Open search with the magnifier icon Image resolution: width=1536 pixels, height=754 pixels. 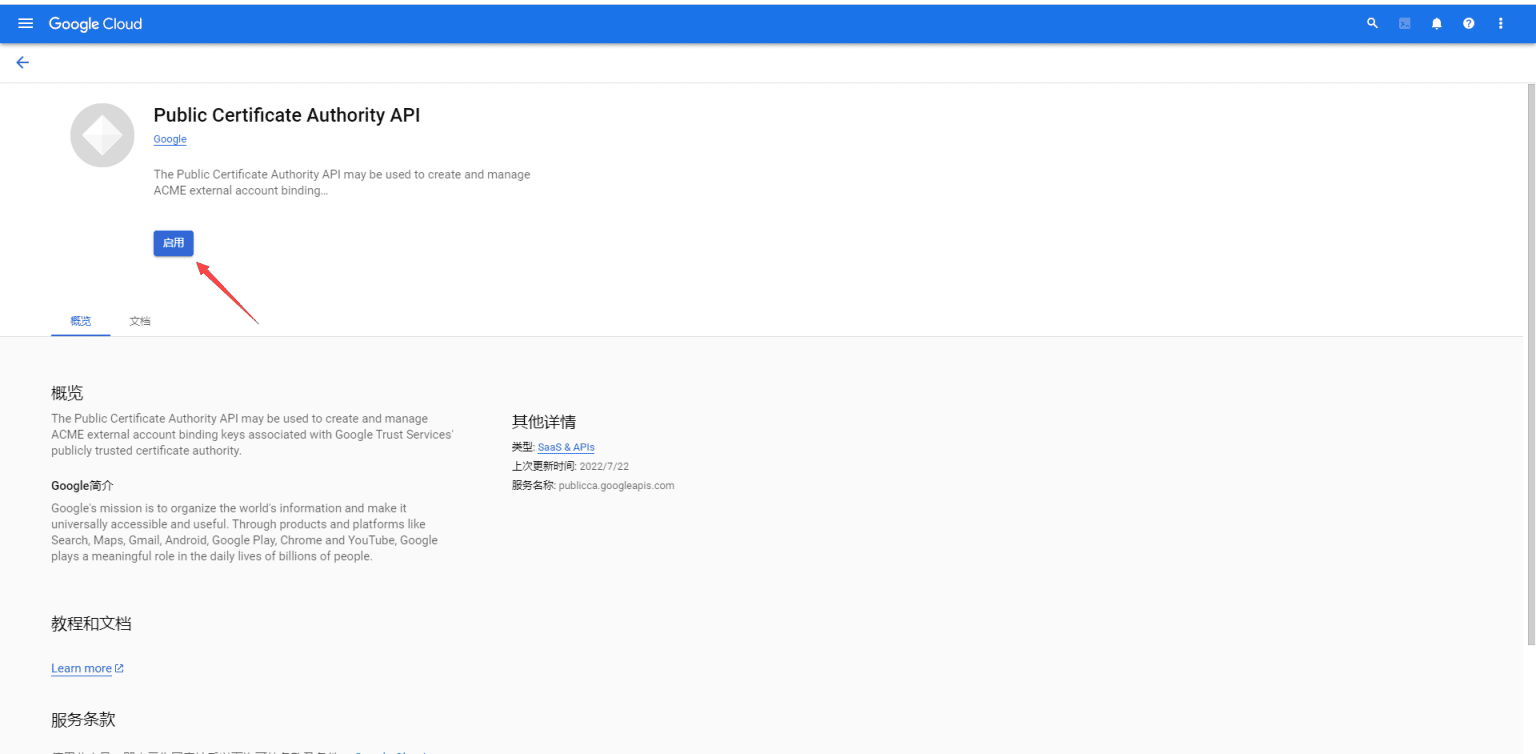click(1372, 23)
